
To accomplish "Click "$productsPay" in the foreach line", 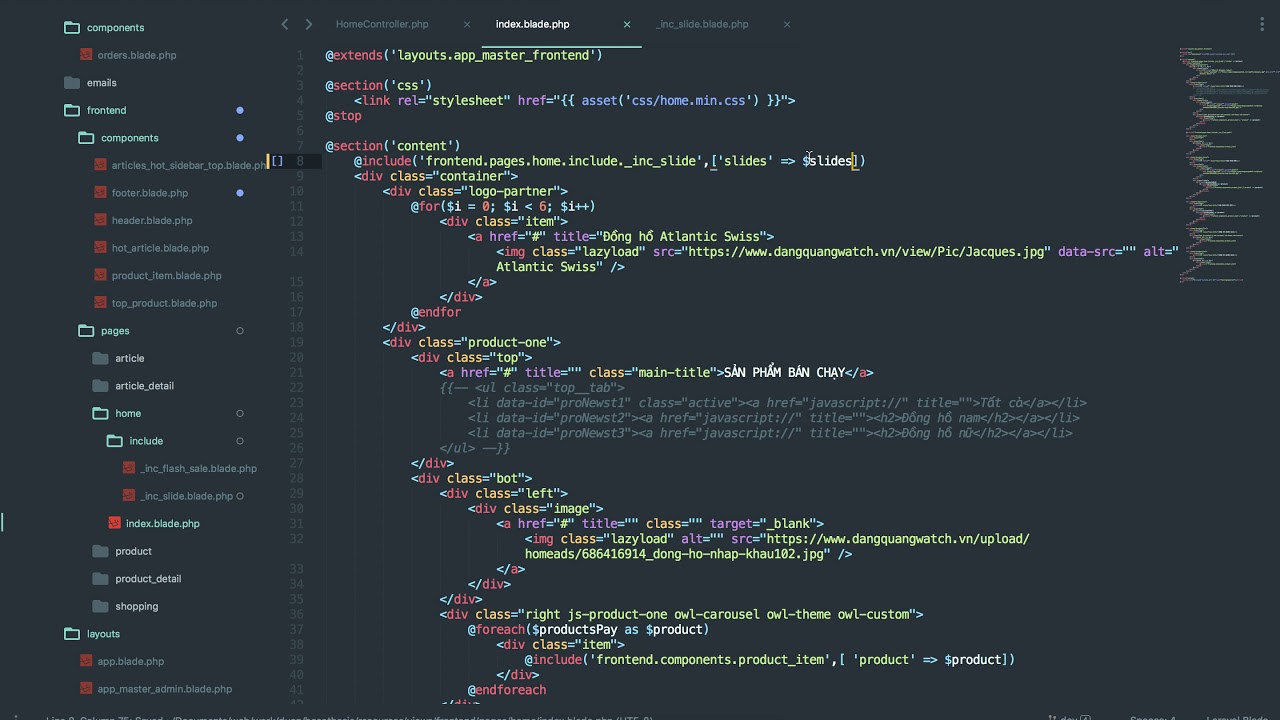I will pyautogui.click(x=575, y=629).
